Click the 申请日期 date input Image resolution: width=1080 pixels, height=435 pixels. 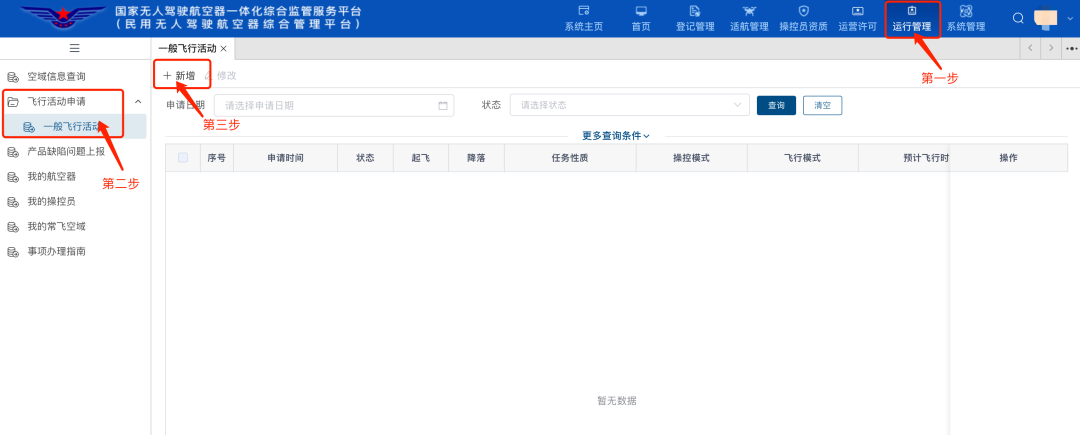[334, 105]
